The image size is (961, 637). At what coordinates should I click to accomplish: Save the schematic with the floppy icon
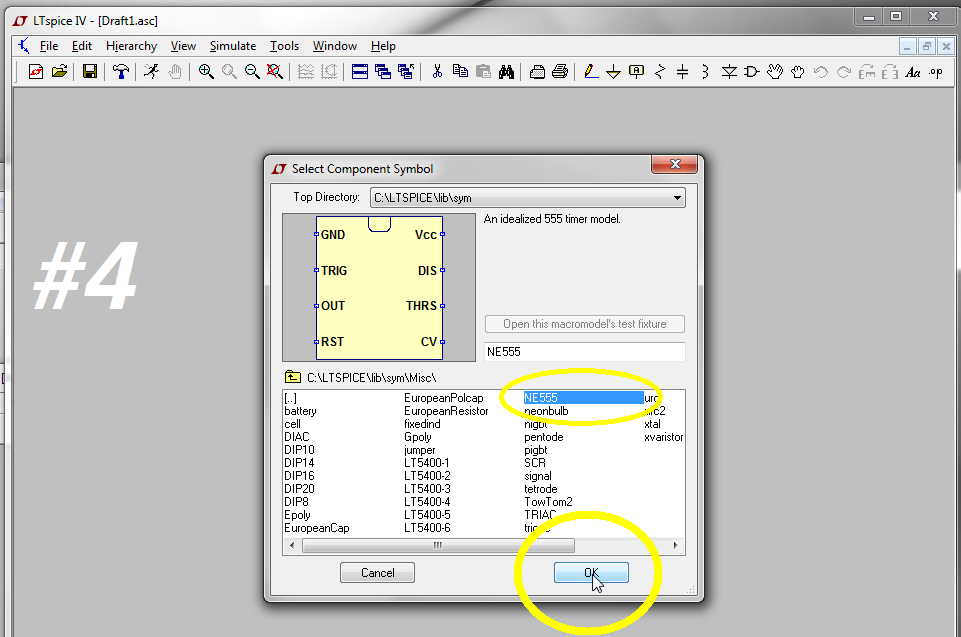coord(89,72)
